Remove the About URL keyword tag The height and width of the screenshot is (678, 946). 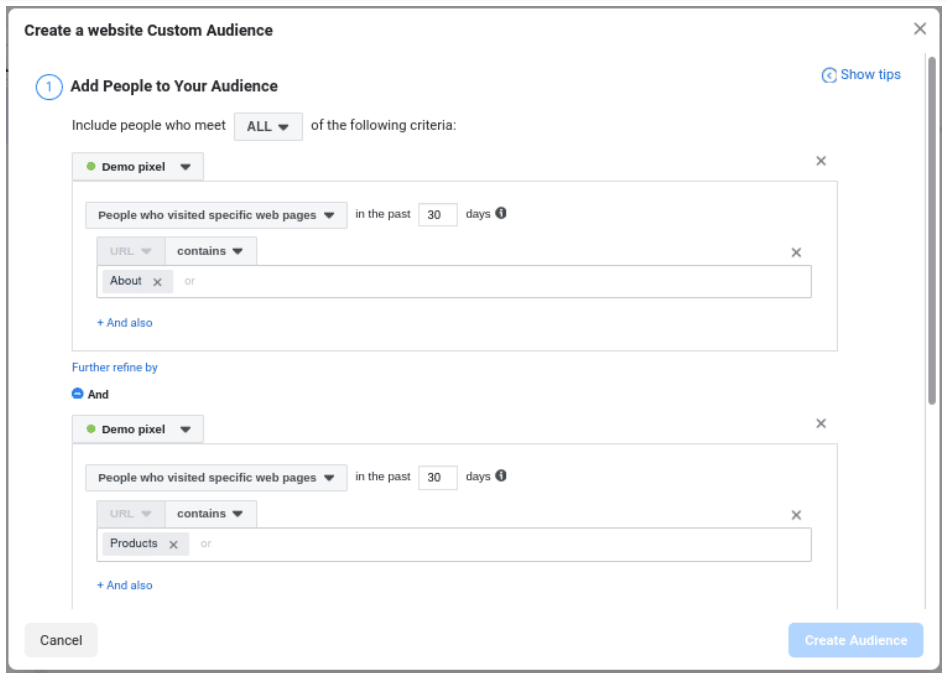[157, 282]
